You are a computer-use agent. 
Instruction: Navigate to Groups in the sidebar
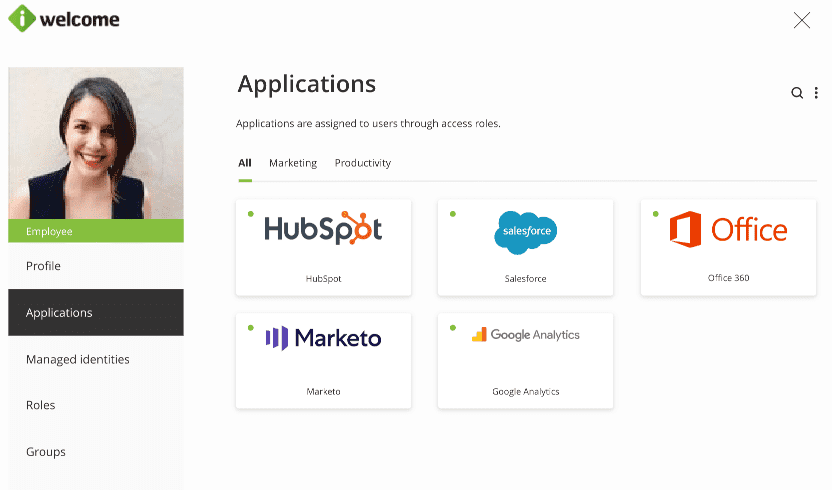pyautogui.click(x=46, y=452)
